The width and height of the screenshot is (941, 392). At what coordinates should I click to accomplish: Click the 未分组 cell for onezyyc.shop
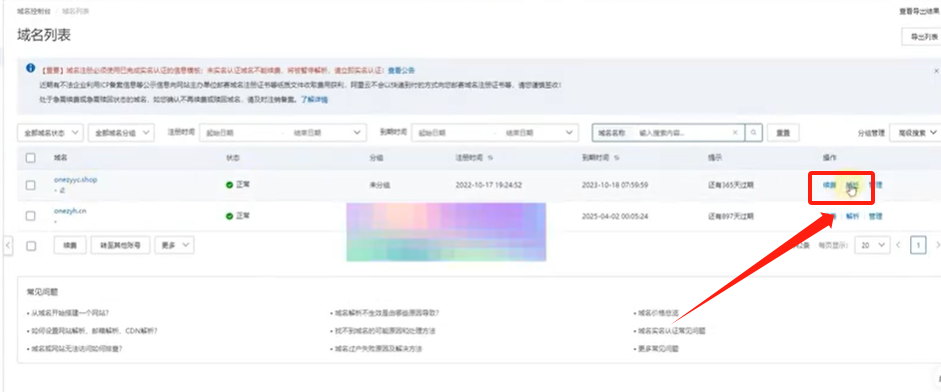[380, 185]
